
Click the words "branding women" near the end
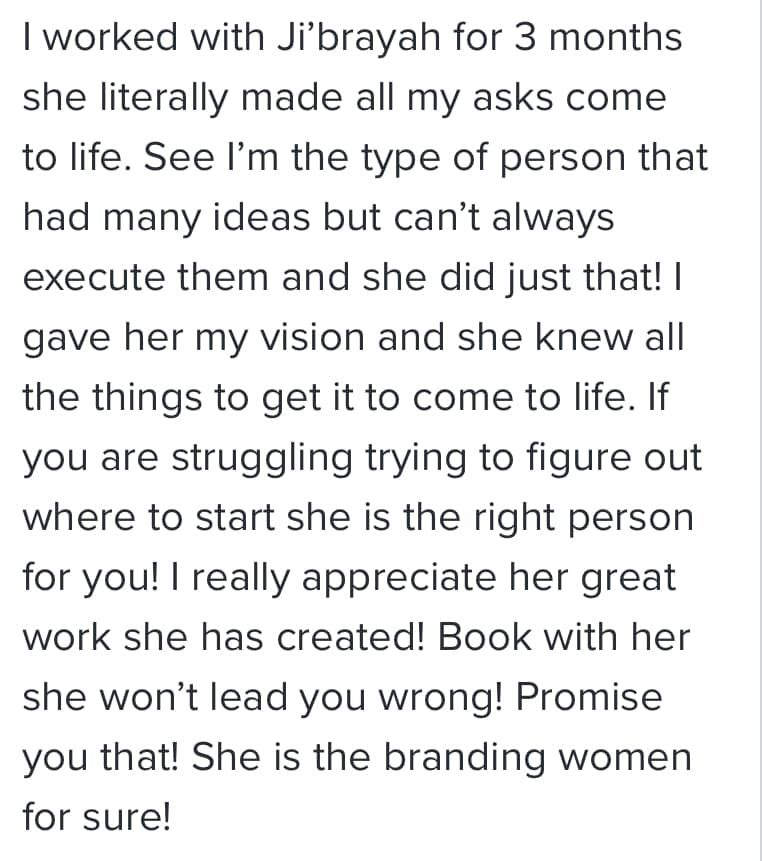tap(537, 758)
